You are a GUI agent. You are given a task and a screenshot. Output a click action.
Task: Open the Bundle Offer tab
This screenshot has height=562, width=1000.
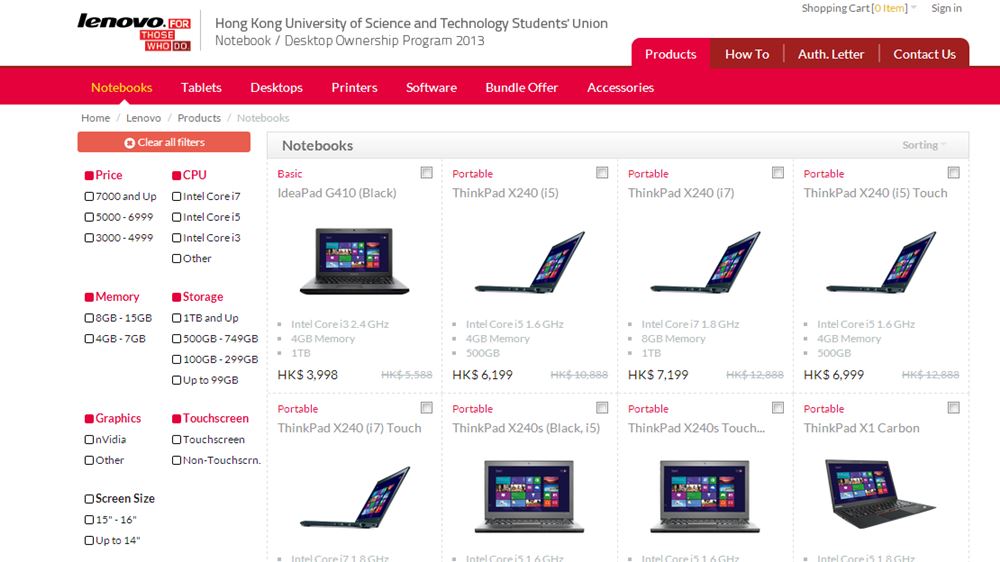[x=522, y=87]
